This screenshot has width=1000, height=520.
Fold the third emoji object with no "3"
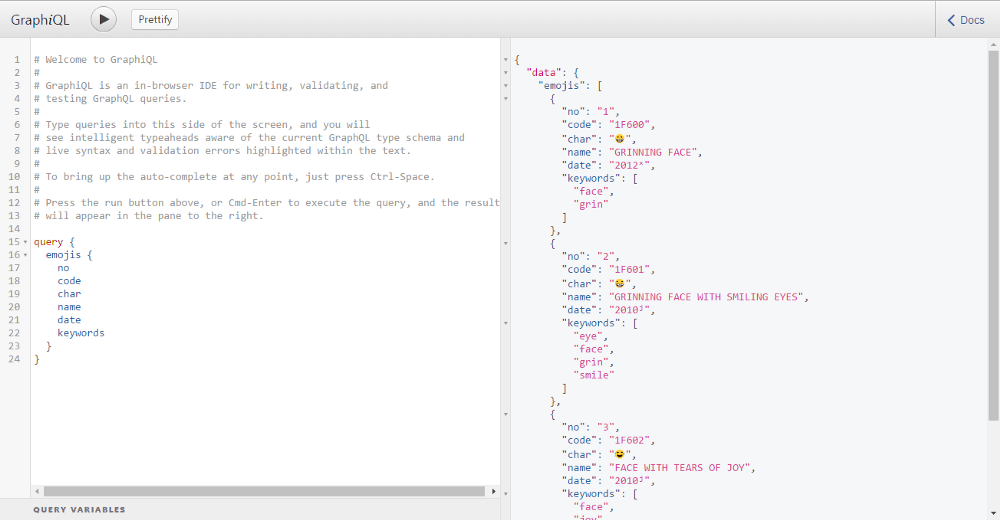pos(506,414)
